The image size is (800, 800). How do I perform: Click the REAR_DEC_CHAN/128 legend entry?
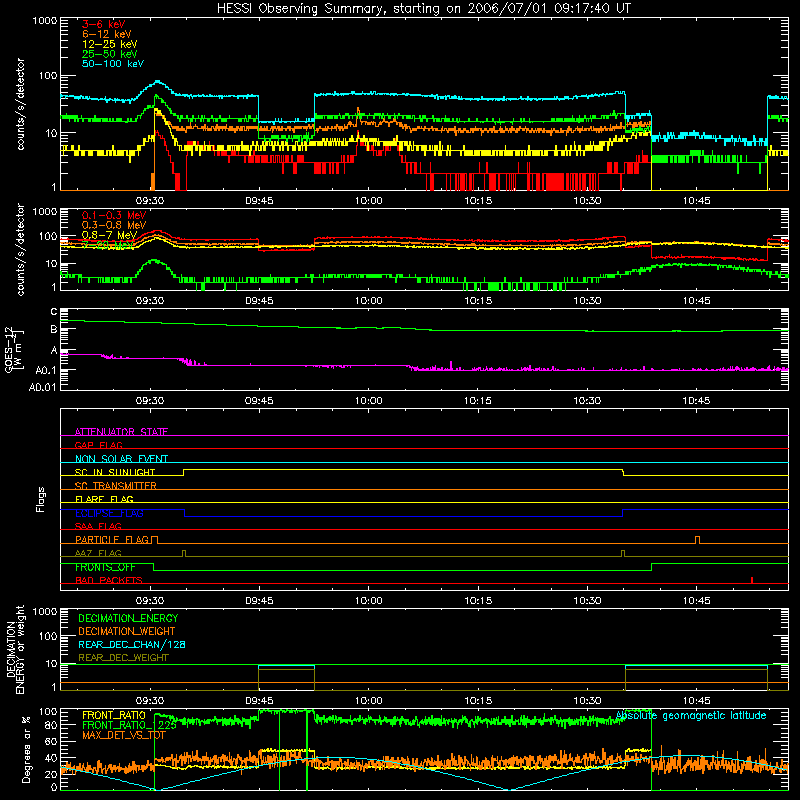pyautogui.click(x=132, y=644)
